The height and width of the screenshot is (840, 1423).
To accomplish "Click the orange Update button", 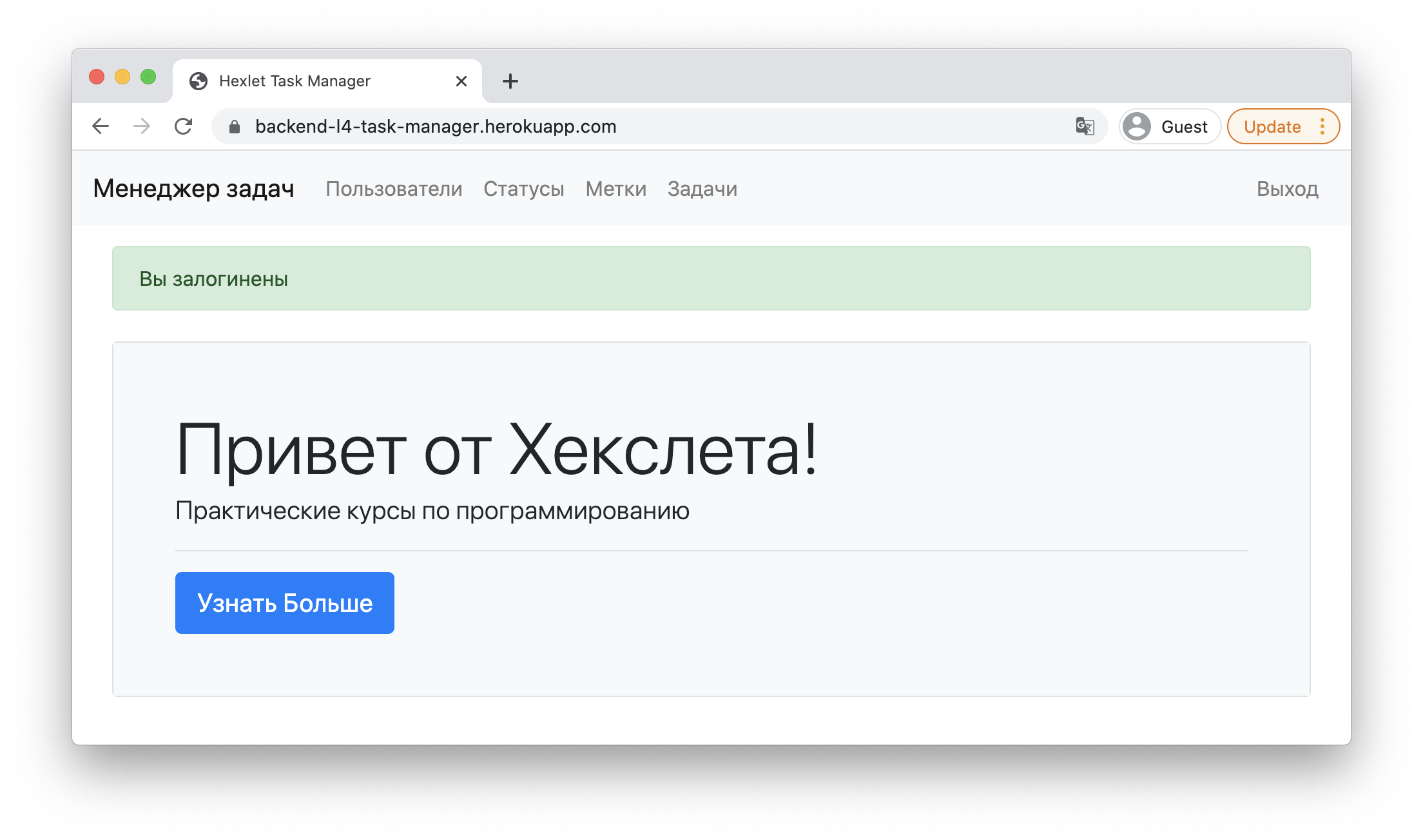I will pyautogui.click(x=1273, y=126).
